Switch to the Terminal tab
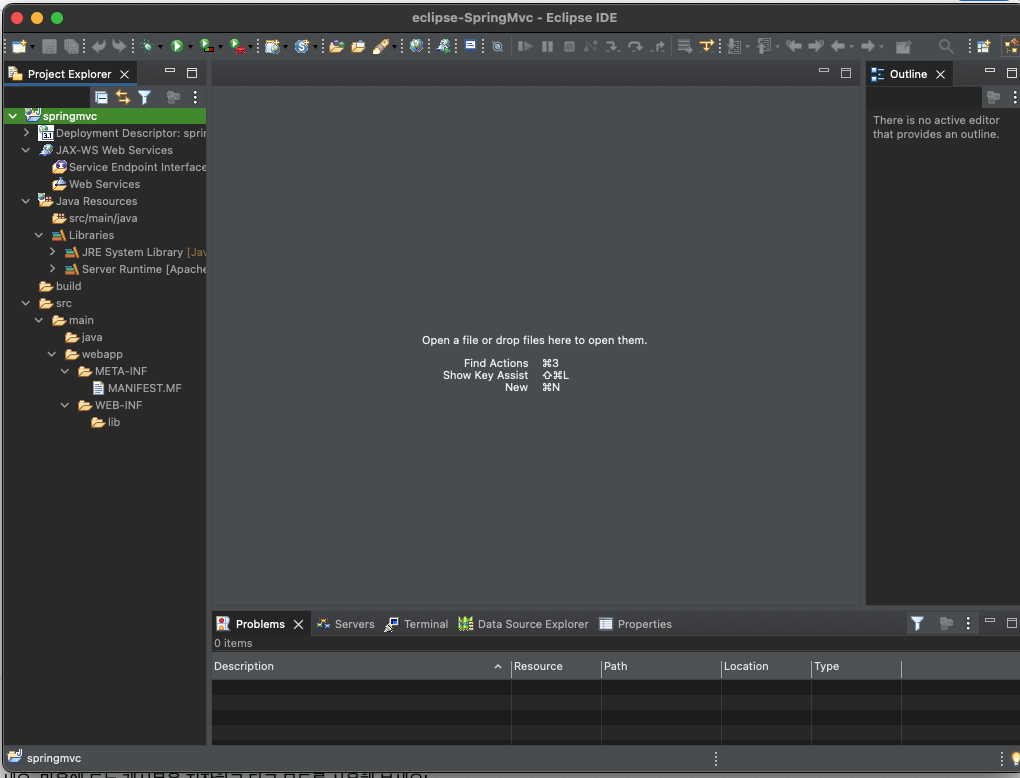Image resolution: width=1020 pixels, height=778 pixels. (x=416, y=624)
